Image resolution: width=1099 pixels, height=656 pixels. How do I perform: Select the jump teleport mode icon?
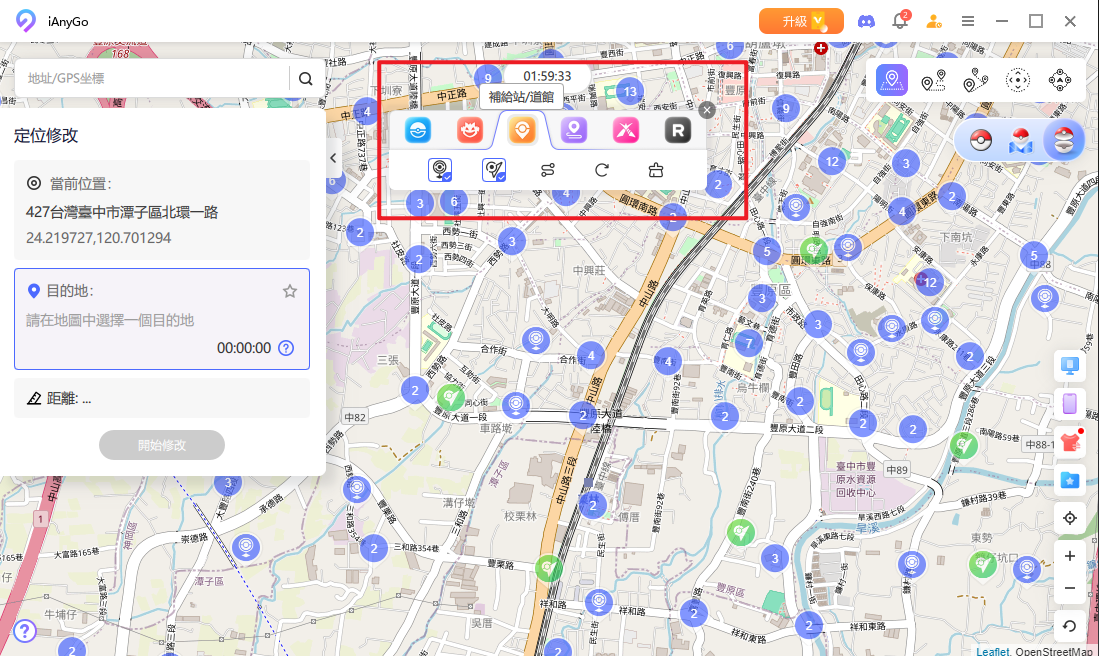click(1018, 81)
